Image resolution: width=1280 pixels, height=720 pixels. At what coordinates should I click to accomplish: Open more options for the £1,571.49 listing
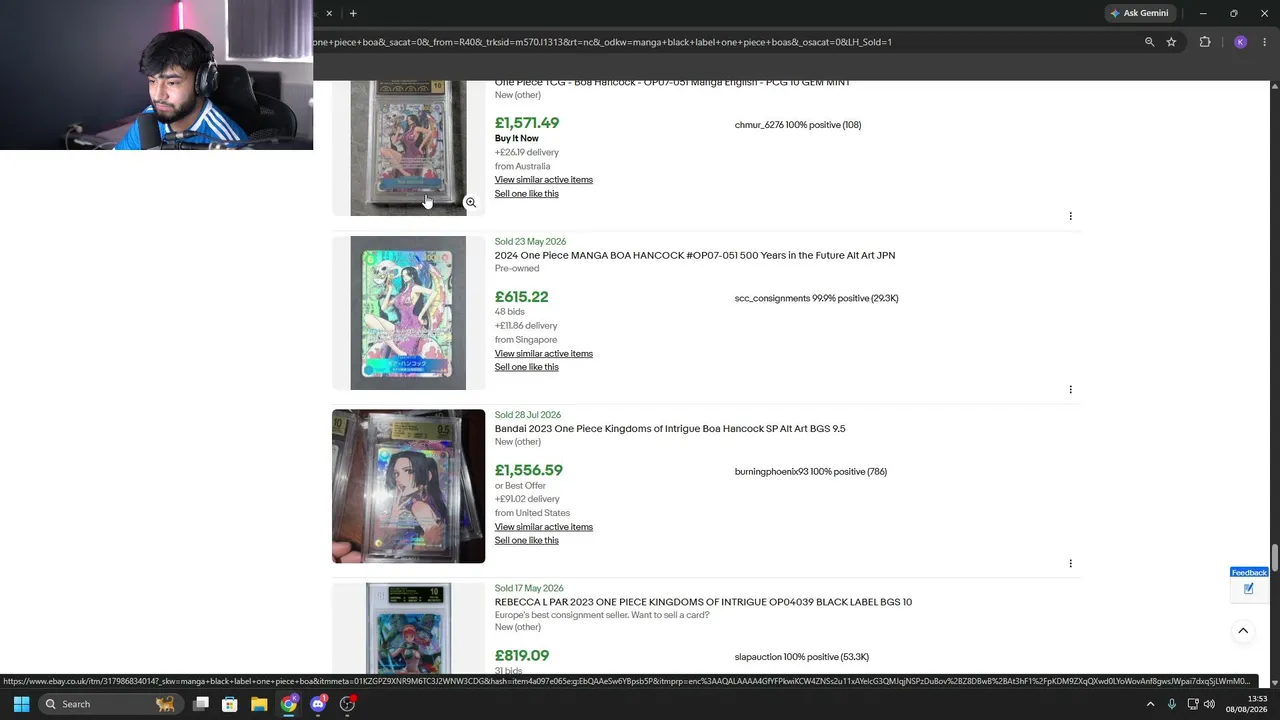tap(1070, 216)
